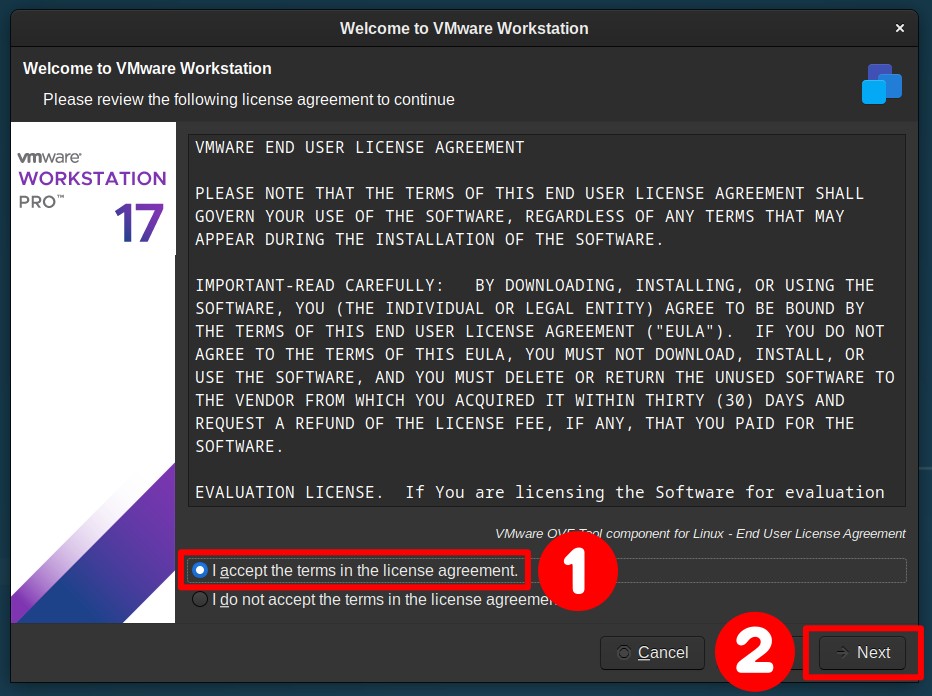Click 'VMware OVF Tool component for Linux' caption
Image resolution: width=932 pixels, height=696 pixels.
(x=700, y=534)
